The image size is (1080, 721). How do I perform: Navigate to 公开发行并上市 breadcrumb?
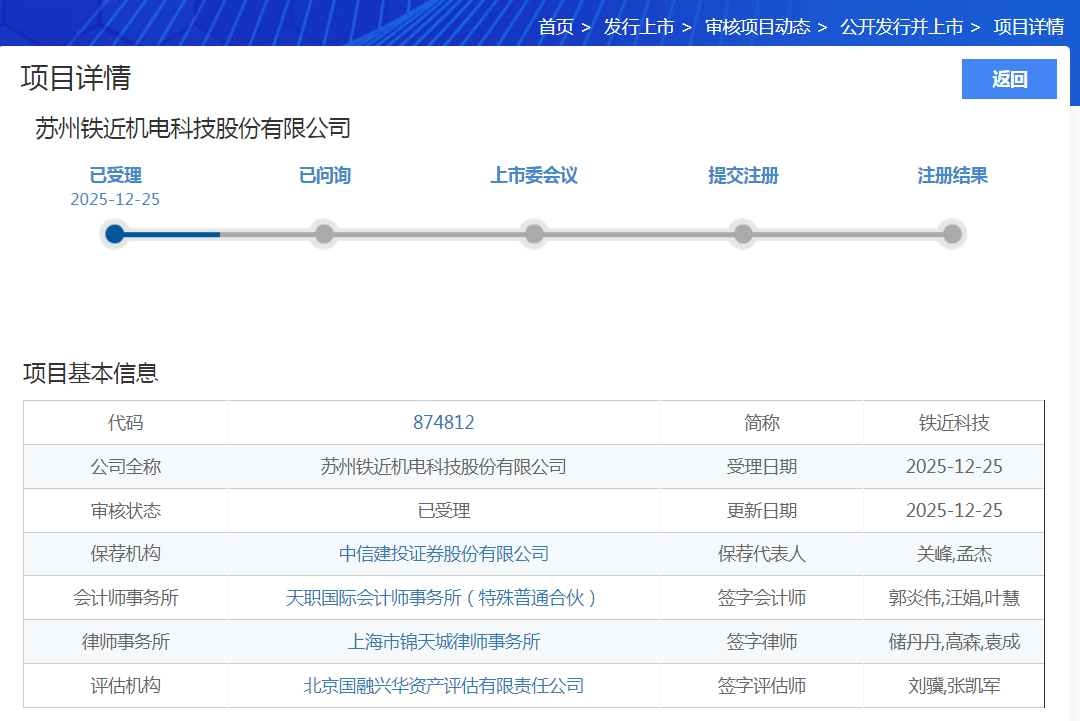coord(901,27)
